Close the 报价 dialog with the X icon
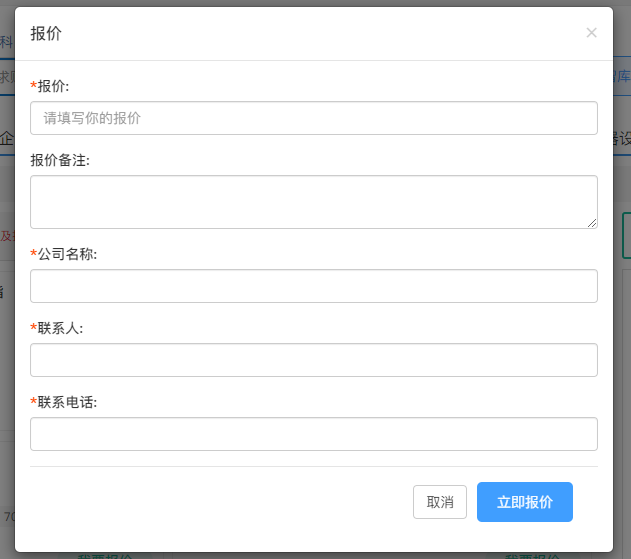The height and width of the screenshot is (559, 631). [591, 33]
